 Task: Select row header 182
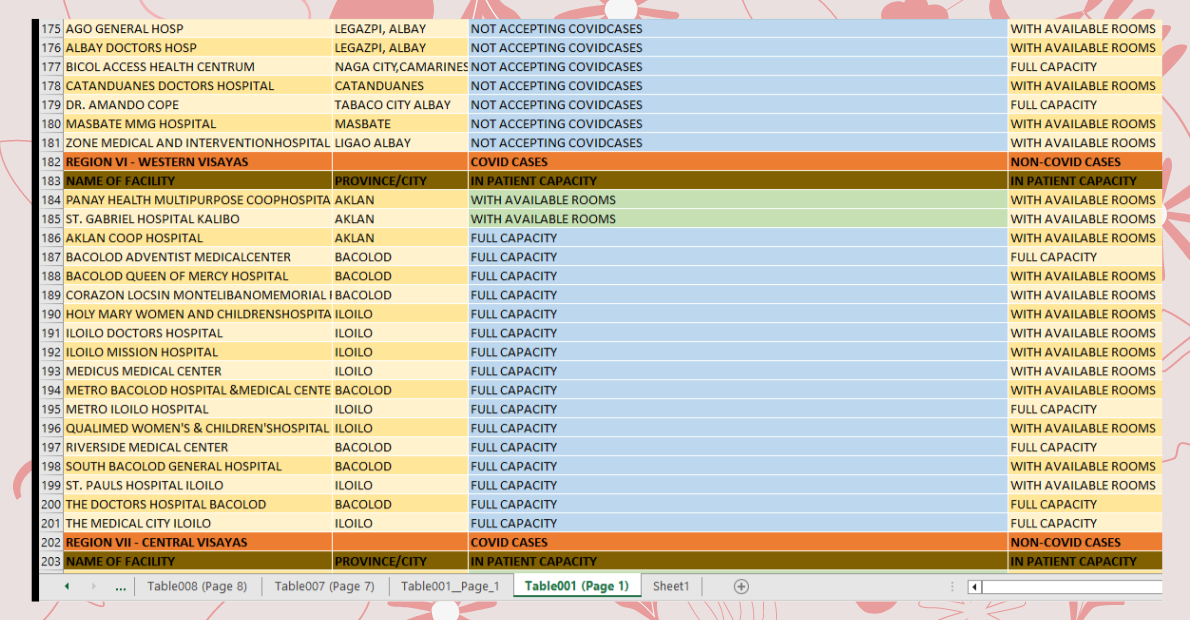pos(51,162)
